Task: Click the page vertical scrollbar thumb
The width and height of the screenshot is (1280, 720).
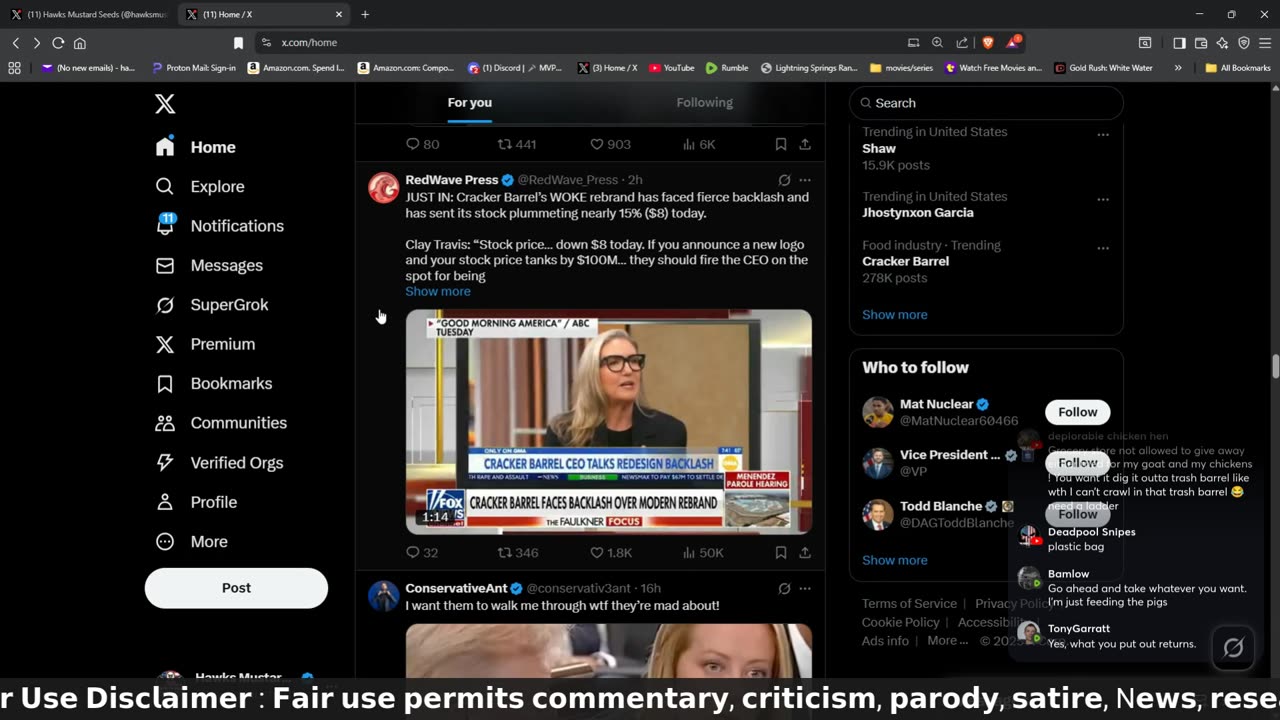Action: (1275, 366)
